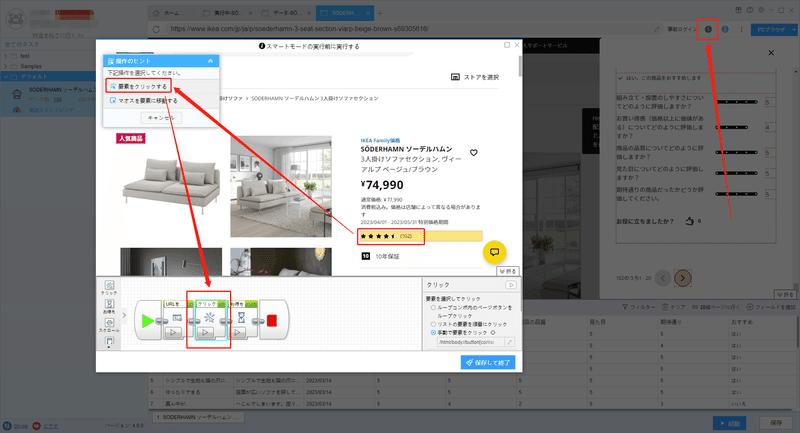Screen dimensions: 800x433
Task: Click the red stop block in the workflow
Action: click(271, 320)
